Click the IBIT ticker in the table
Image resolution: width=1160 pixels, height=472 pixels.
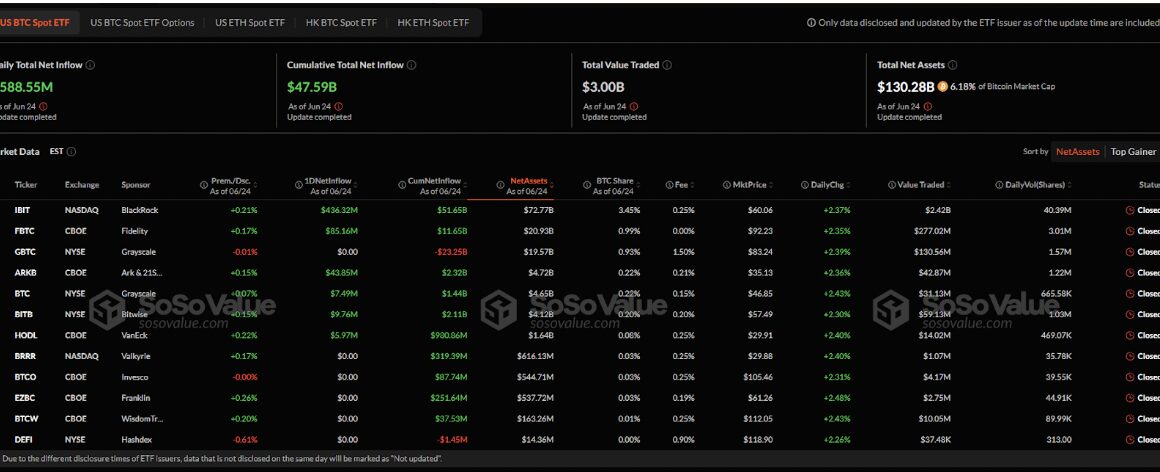click(22, 210)
